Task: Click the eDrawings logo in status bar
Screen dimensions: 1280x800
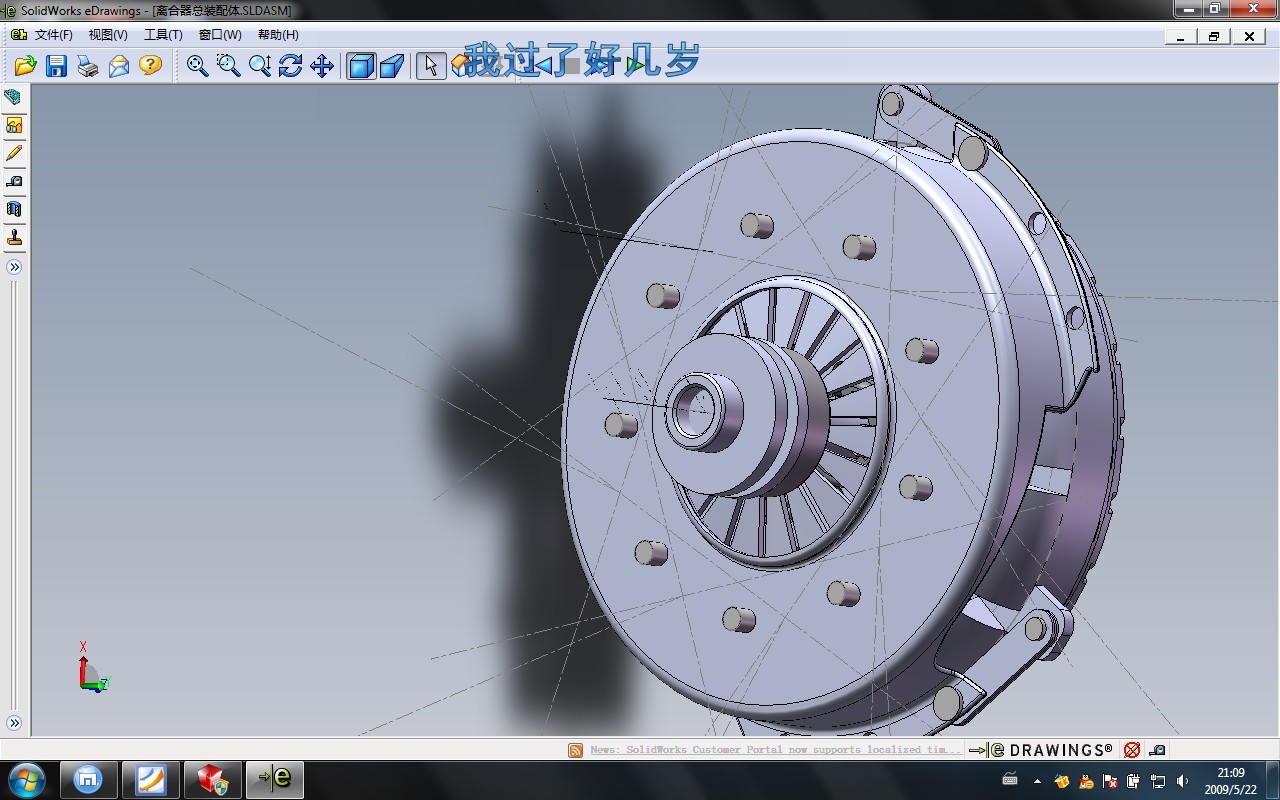Action: 1041,750
